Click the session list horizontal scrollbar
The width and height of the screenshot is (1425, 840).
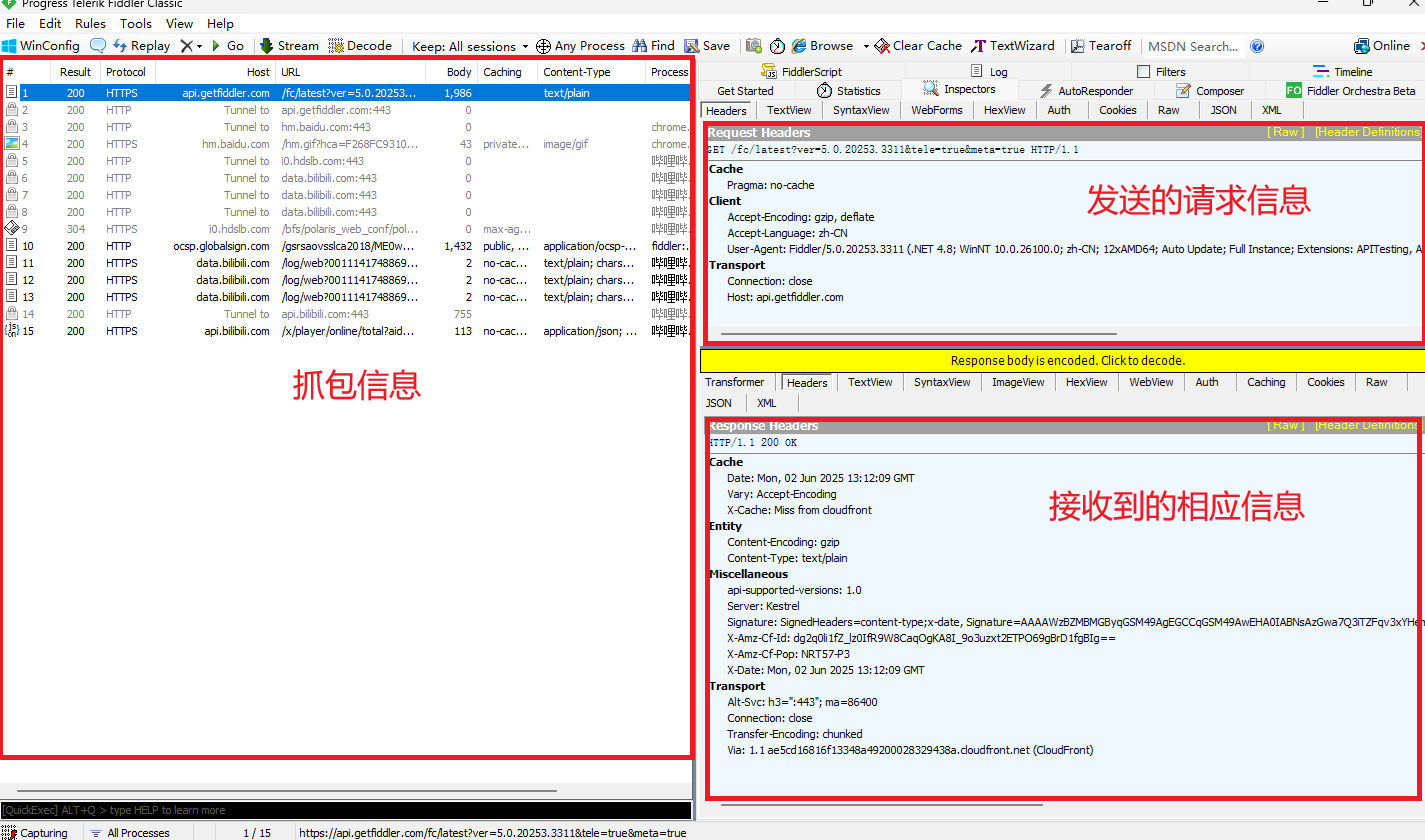coord(287,791)
